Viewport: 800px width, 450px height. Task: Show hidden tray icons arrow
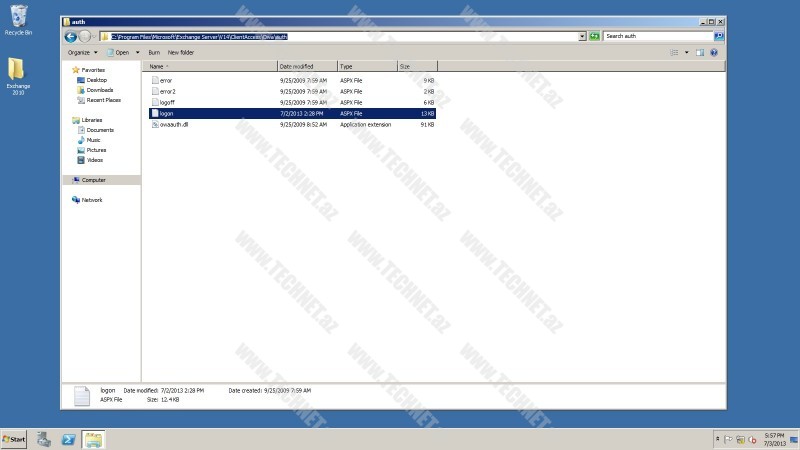coord(718,439)
